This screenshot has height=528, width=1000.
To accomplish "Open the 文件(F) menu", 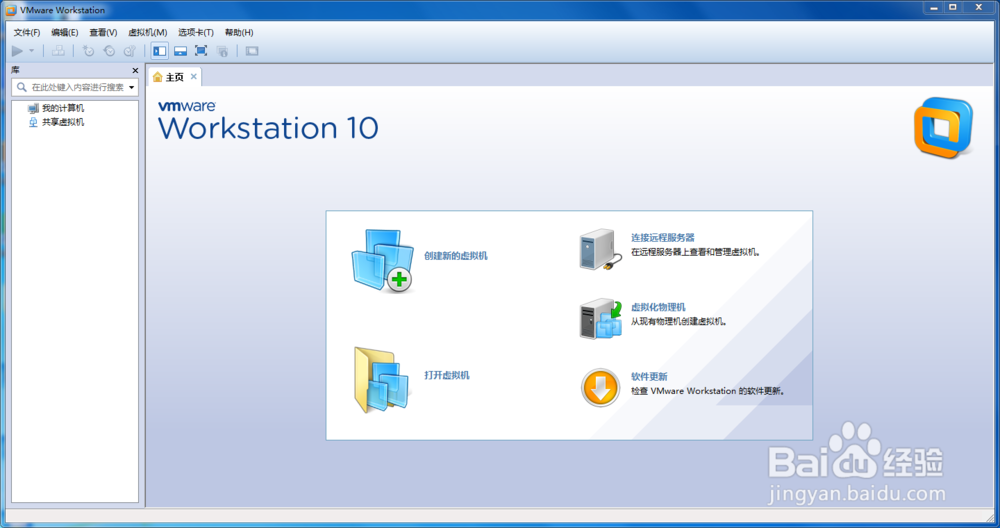I will coord(27,33).
